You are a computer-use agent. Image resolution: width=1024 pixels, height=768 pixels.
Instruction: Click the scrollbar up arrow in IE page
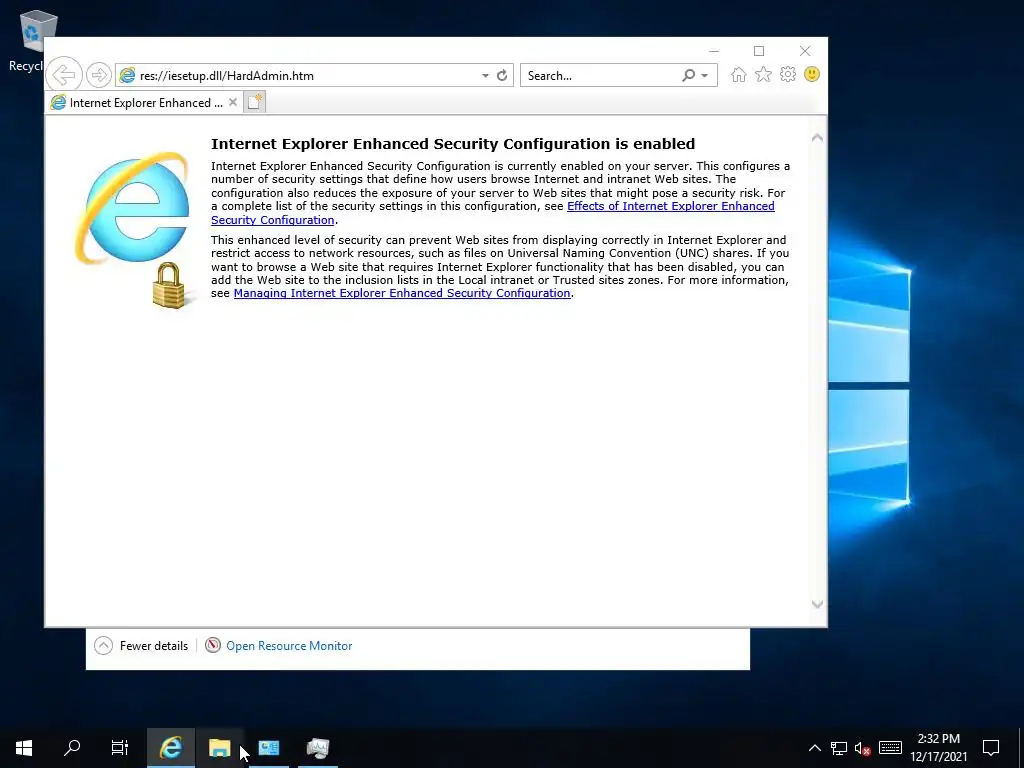[817, 138]
